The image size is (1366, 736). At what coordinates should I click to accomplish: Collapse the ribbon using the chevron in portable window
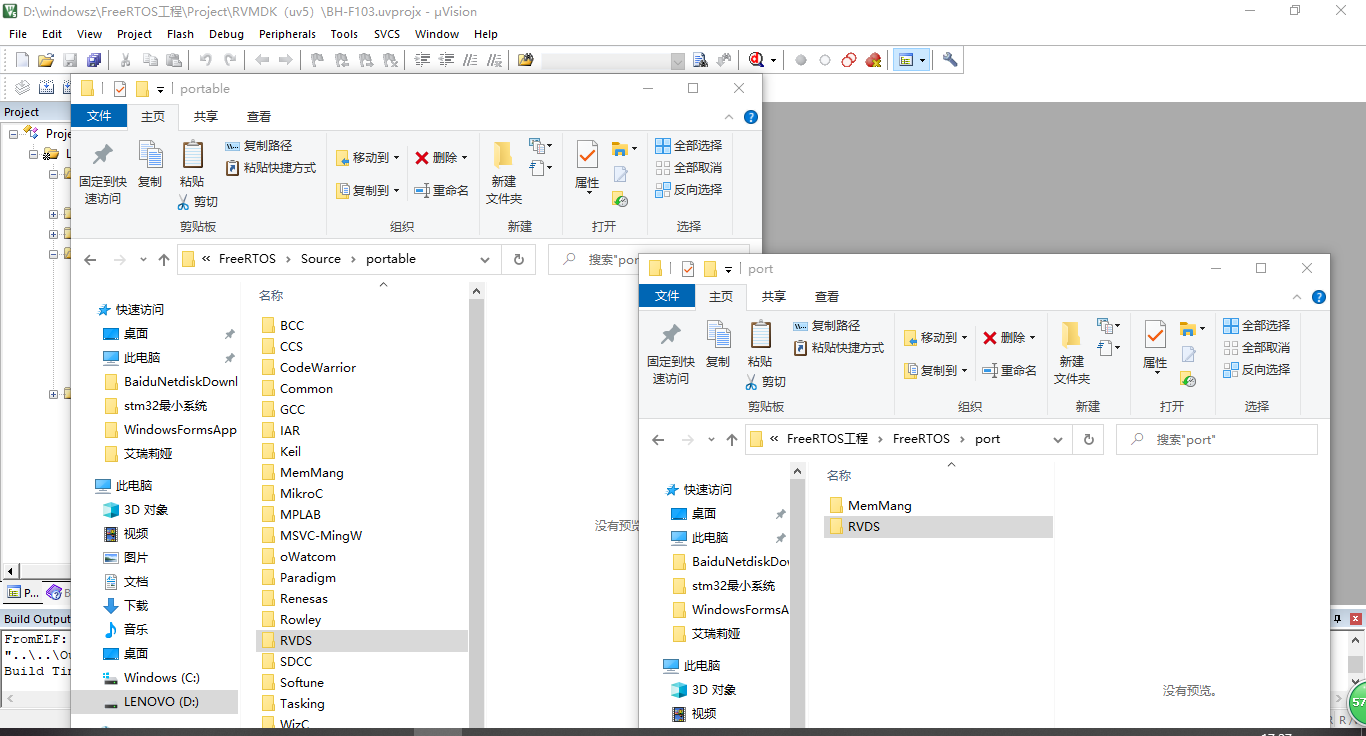click(x=729, y=117)
